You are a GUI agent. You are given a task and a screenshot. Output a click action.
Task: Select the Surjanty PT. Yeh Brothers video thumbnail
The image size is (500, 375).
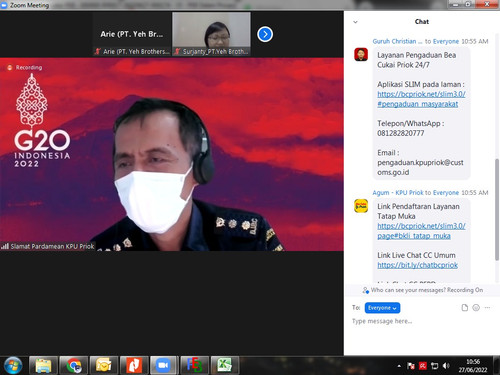(x=211, y=34)
